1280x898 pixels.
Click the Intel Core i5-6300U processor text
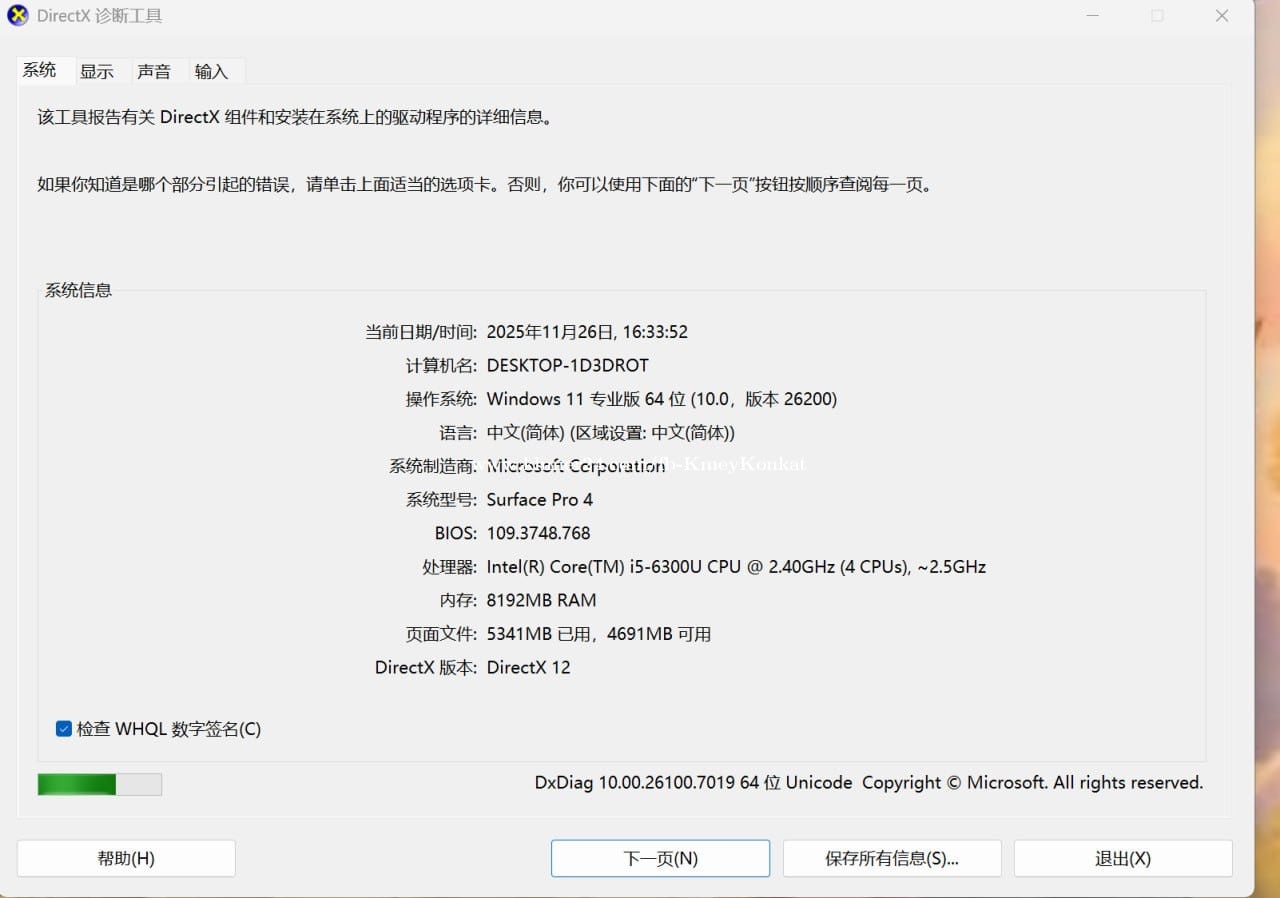[x=735, y=567]
